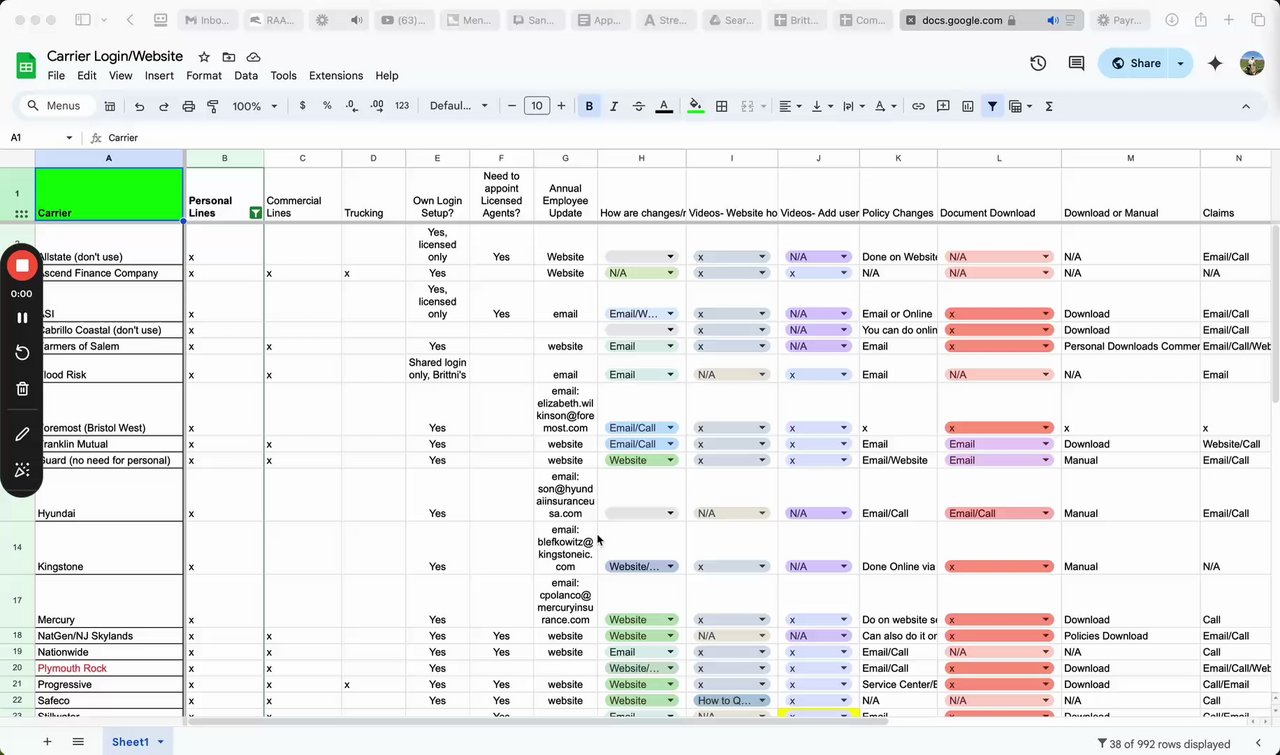Image resolution: width=1280 pixels, height=755 pixels.
Task: Select the Paint format tool
Action: pyautogui.click(x=212, y=106)
